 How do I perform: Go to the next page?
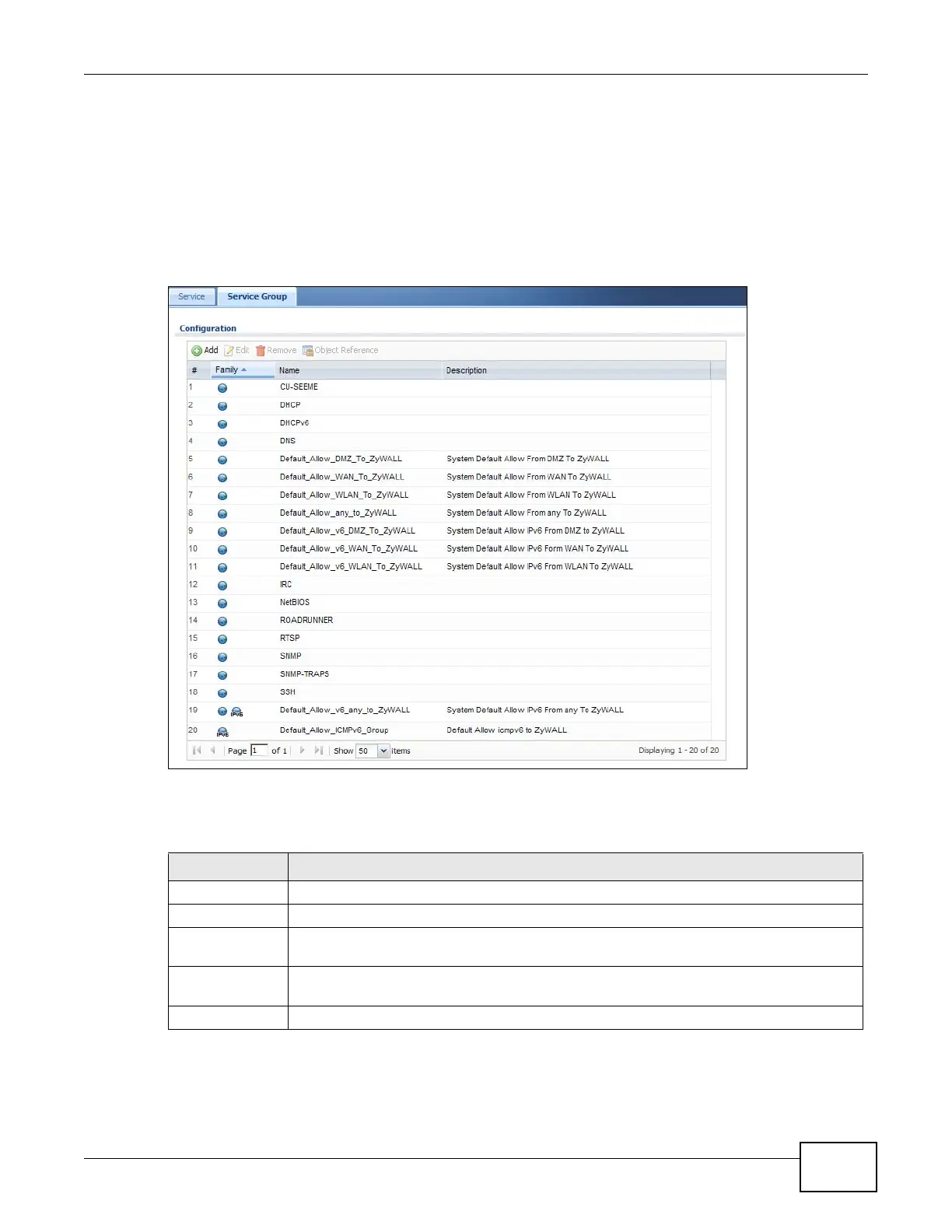303,751
